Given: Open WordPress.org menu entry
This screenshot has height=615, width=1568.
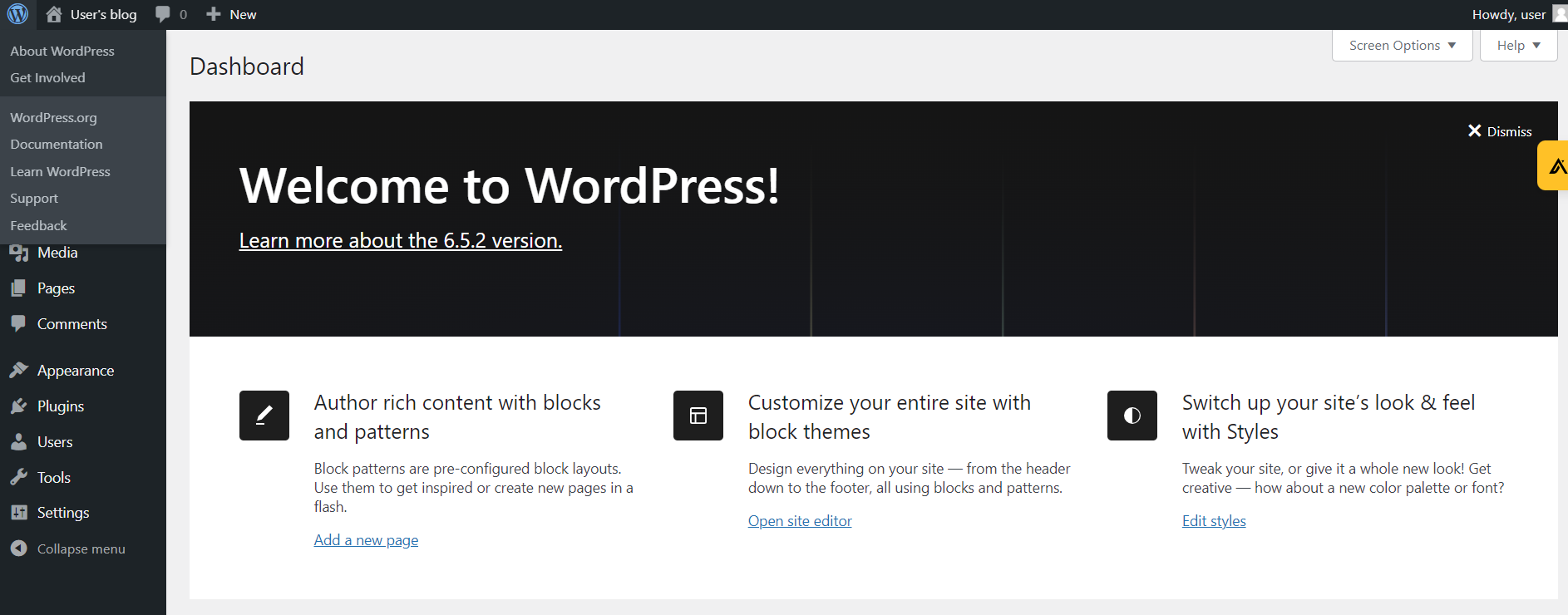Looking at the screenshot, I should pos(53,117).
